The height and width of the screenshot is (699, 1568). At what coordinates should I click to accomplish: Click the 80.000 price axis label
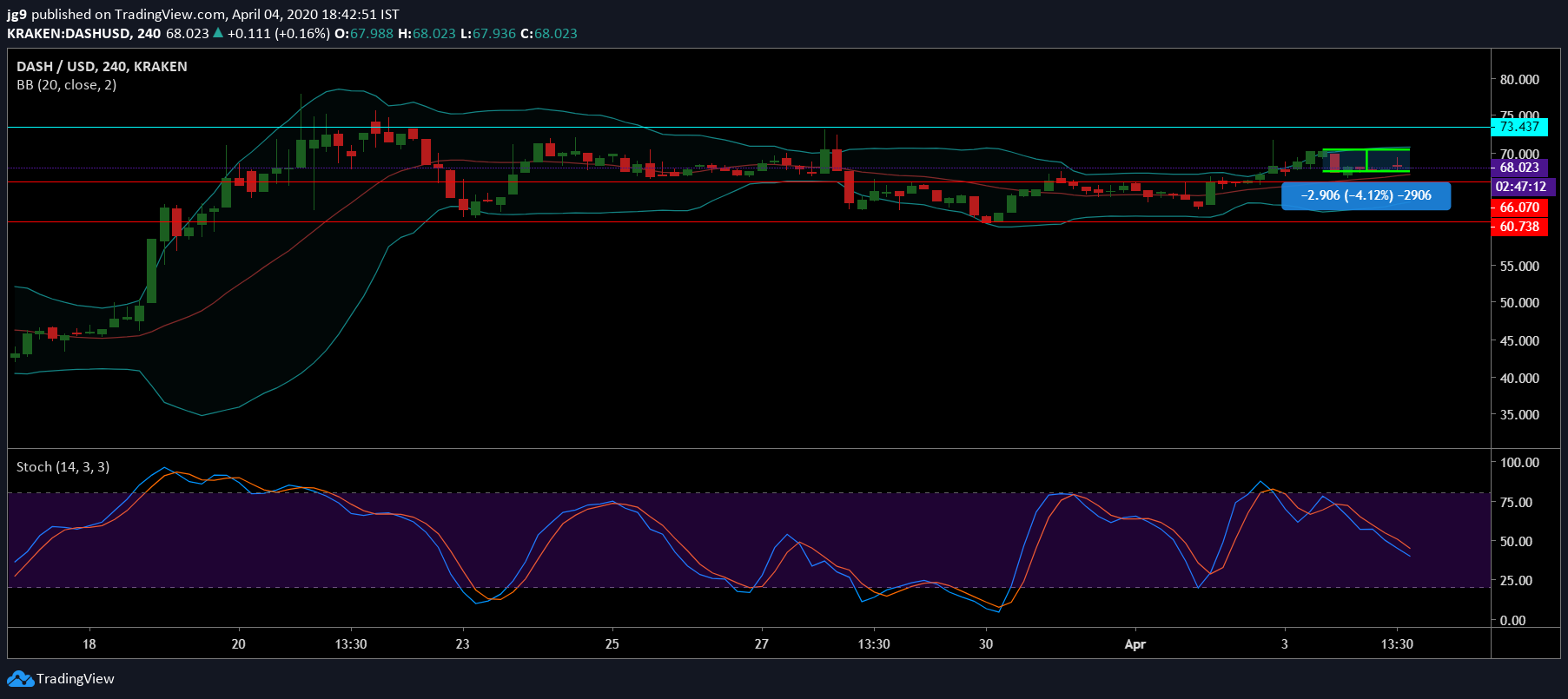click(1519, 79)
